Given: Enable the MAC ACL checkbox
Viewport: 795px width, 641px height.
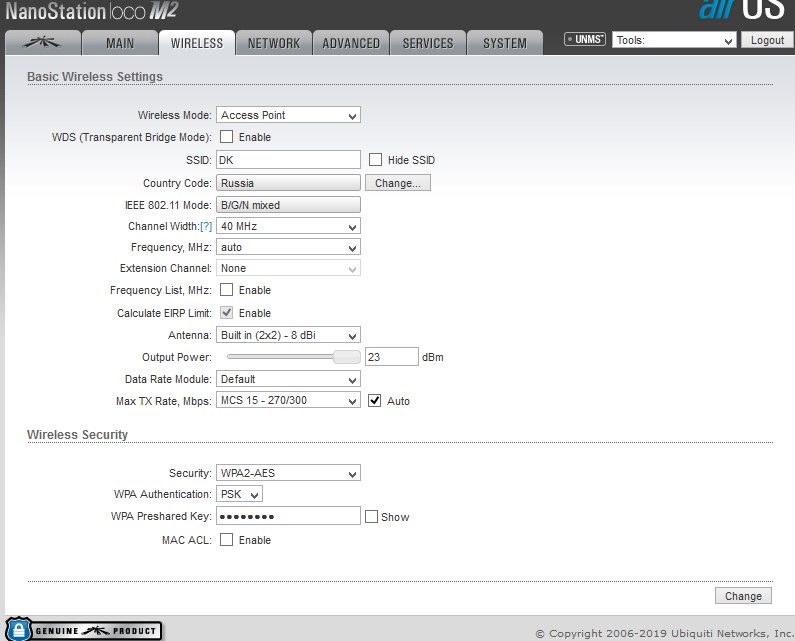Looking at the screenshot, I should (x=226, y=540).
